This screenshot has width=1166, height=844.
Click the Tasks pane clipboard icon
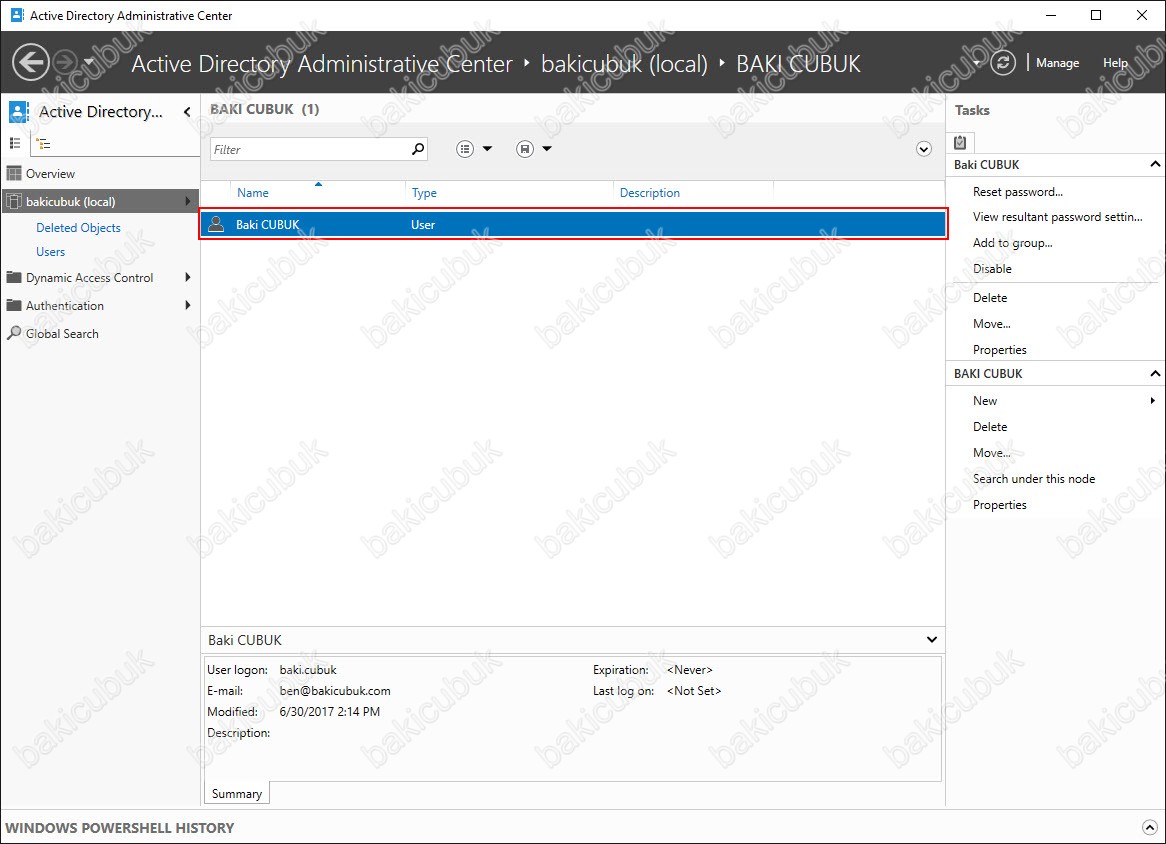(x=960, y=142)
